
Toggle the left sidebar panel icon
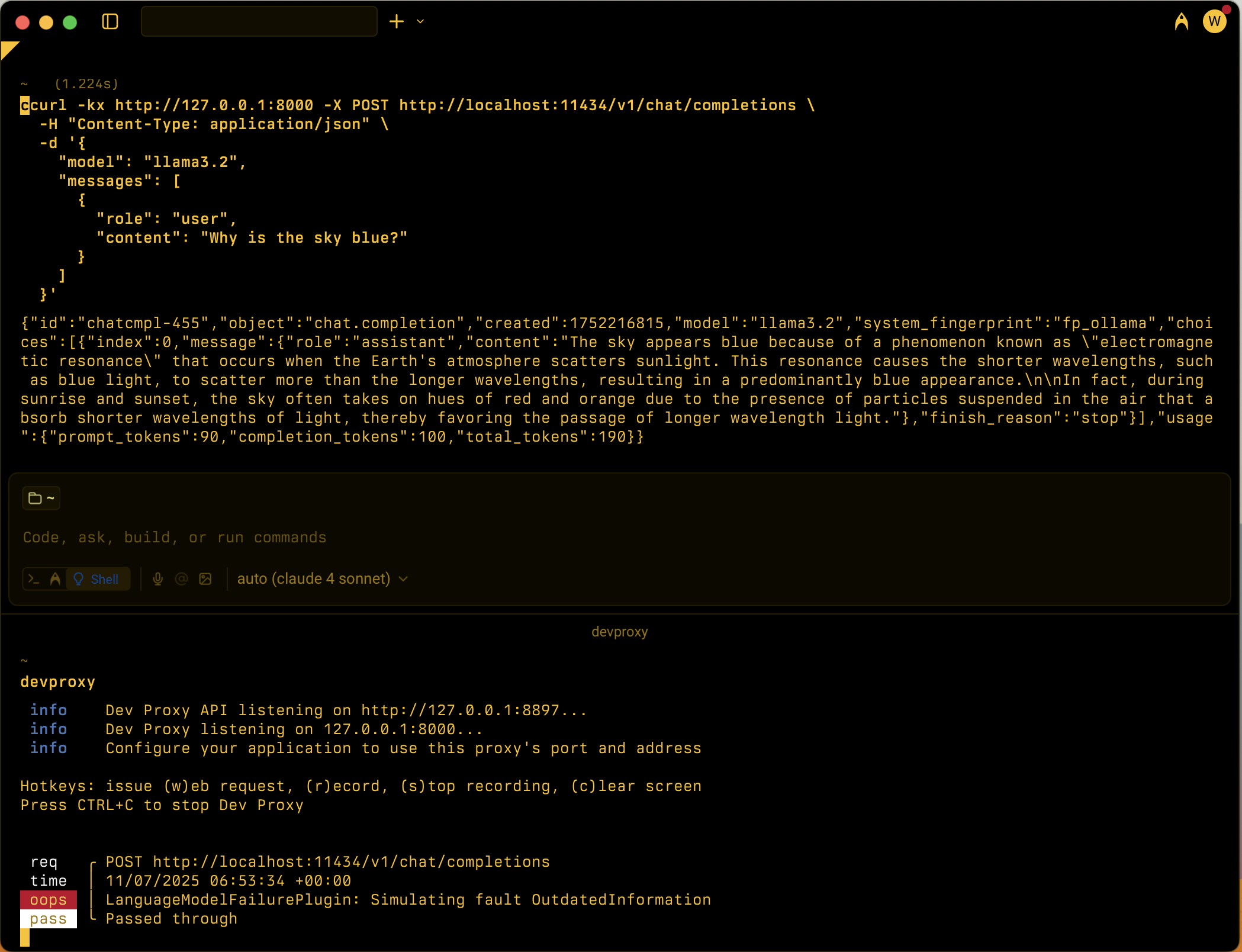point(110,22)
